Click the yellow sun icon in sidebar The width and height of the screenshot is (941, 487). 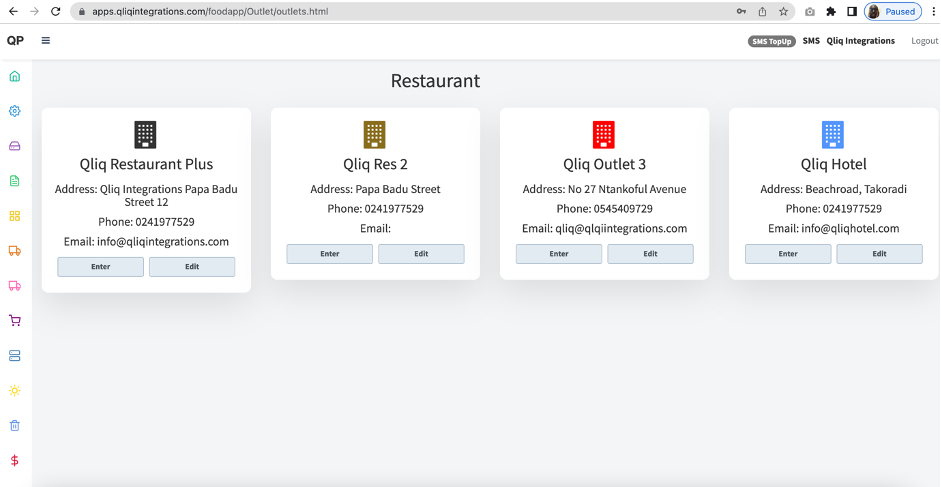coord(15,390)
